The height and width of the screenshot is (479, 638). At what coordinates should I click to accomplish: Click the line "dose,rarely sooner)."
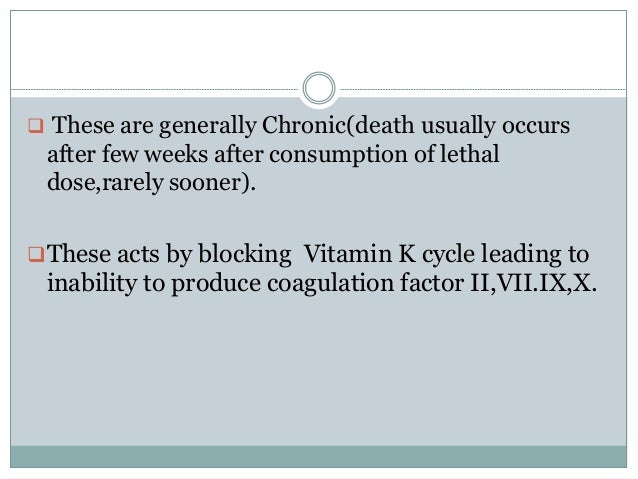coord(151,182)
